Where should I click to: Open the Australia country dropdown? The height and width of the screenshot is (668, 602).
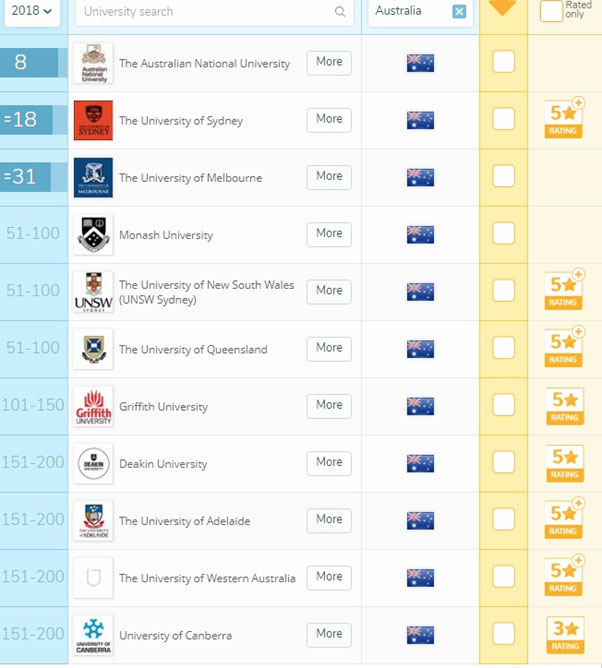(410, 12)
